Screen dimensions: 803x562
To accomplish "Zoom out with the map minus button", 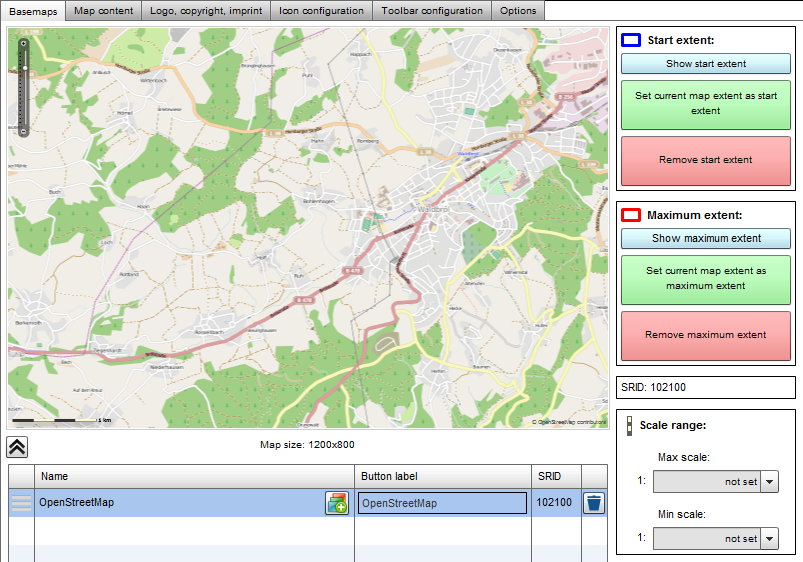I will (24, 132).
